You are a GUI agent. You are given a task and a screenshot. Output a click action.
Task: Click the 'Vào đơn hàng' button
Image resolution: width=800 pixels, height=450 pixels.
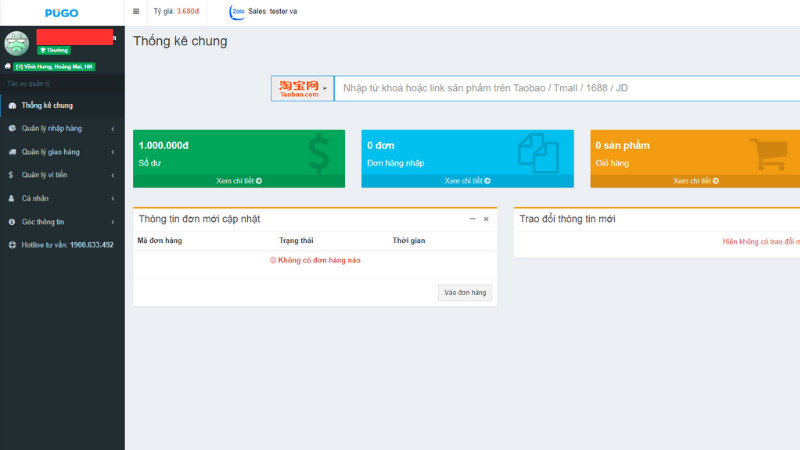click(465, 293)
